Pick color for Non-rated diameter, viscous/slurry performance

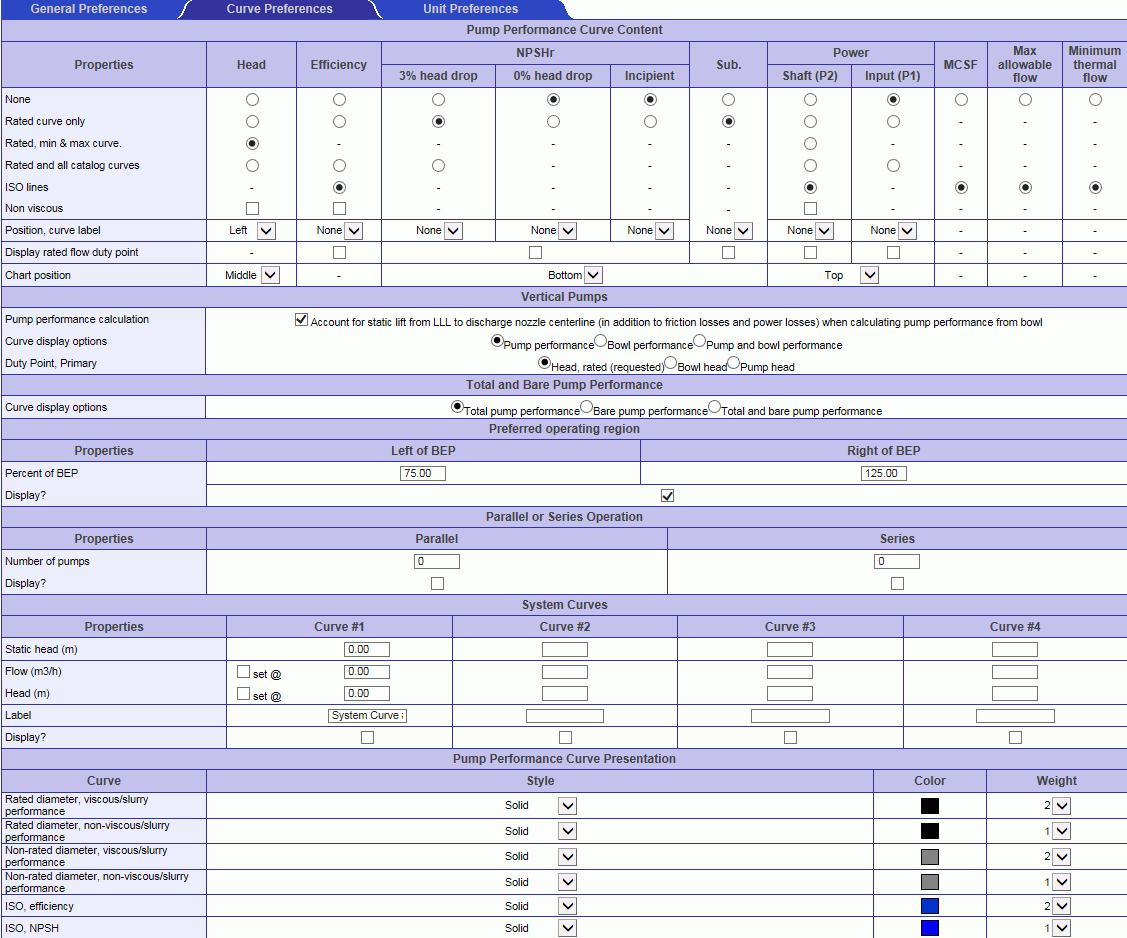pos(929,857)
